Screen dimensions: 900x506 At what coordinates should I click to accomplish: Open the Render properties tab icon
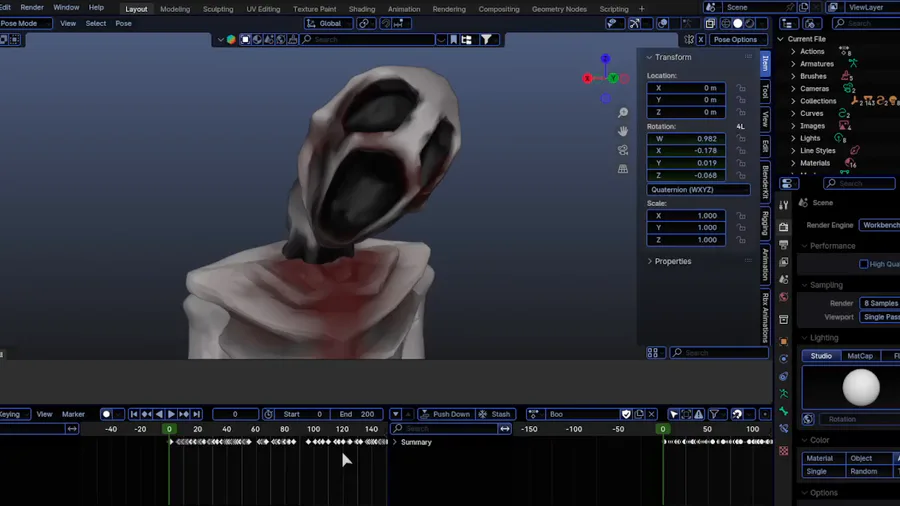783,227
